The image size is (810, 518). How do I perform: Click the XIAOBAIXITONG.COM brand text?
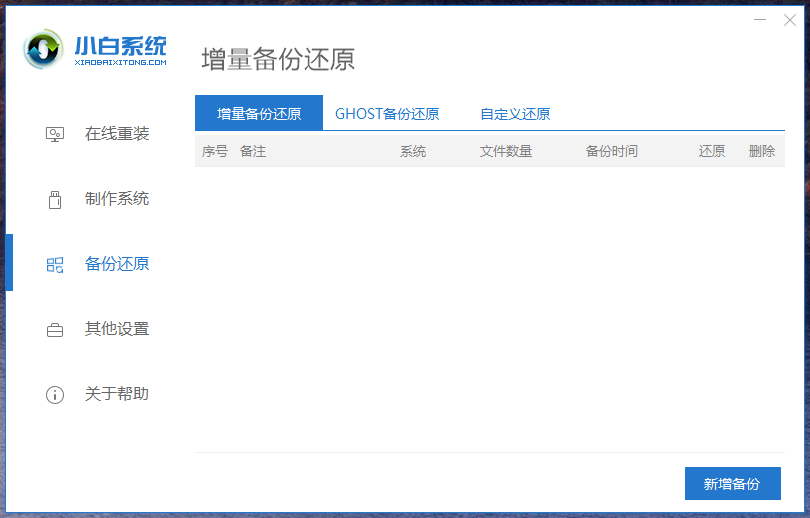[x=120, y=62]
